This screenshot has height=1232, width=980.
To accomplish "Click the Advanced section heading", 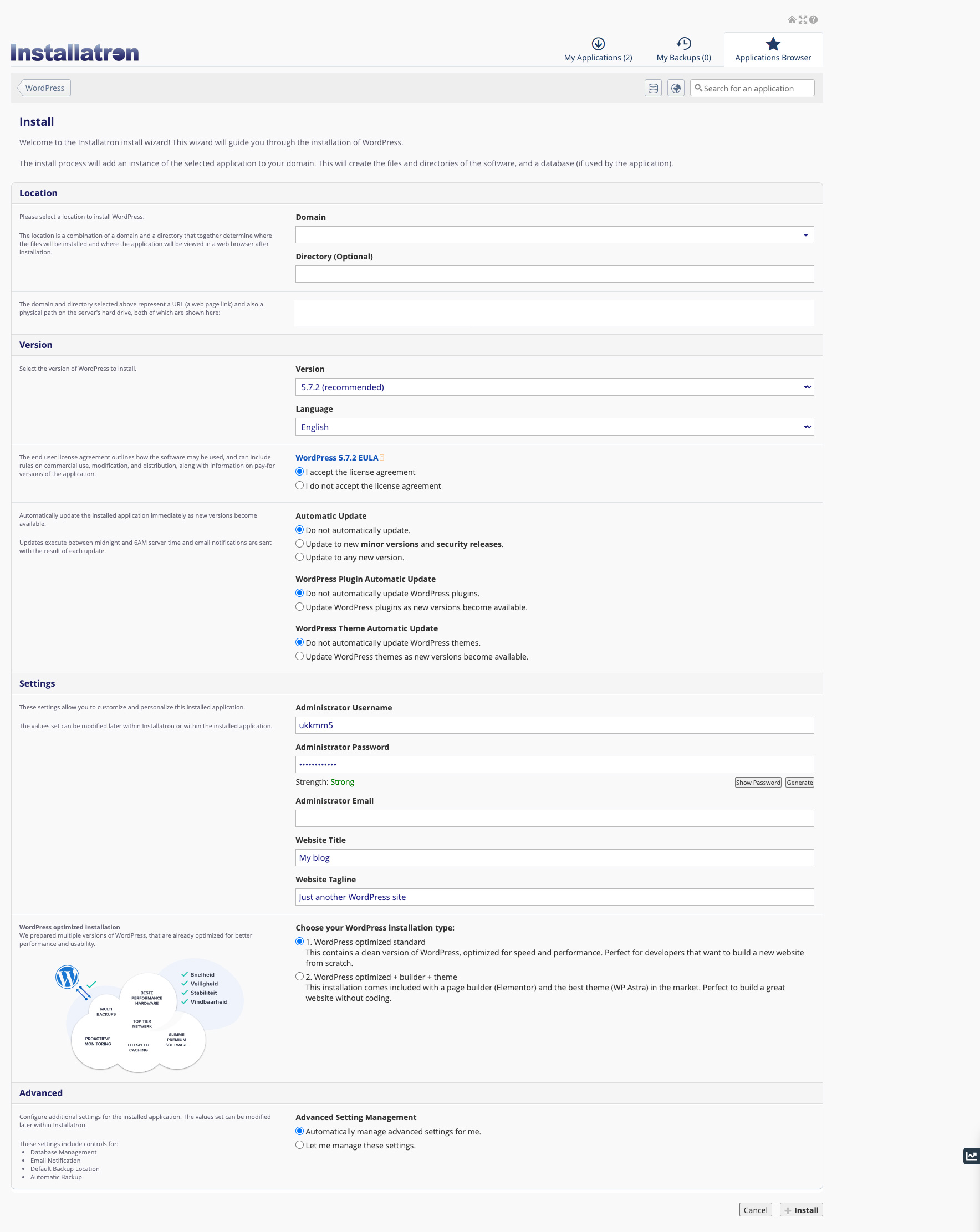I will [x=41, y=1092].
